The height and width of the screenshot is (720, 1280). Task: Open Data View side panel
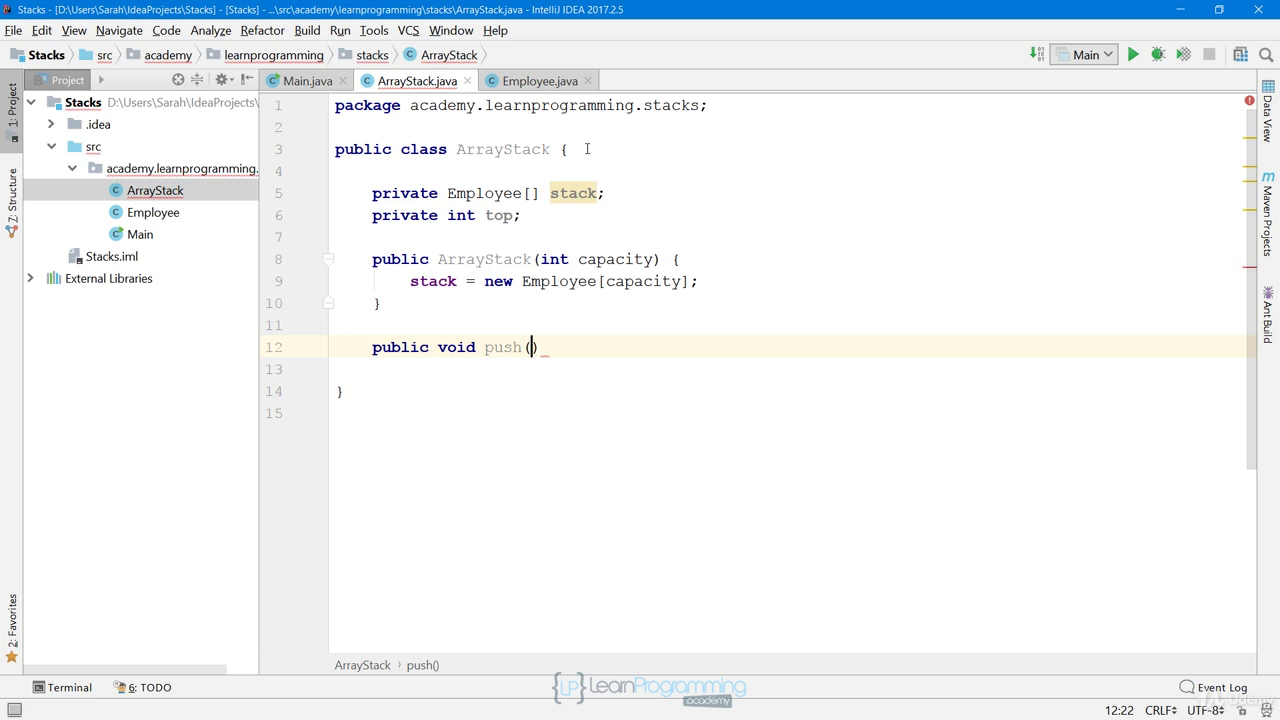click(x=1268, y=111)
